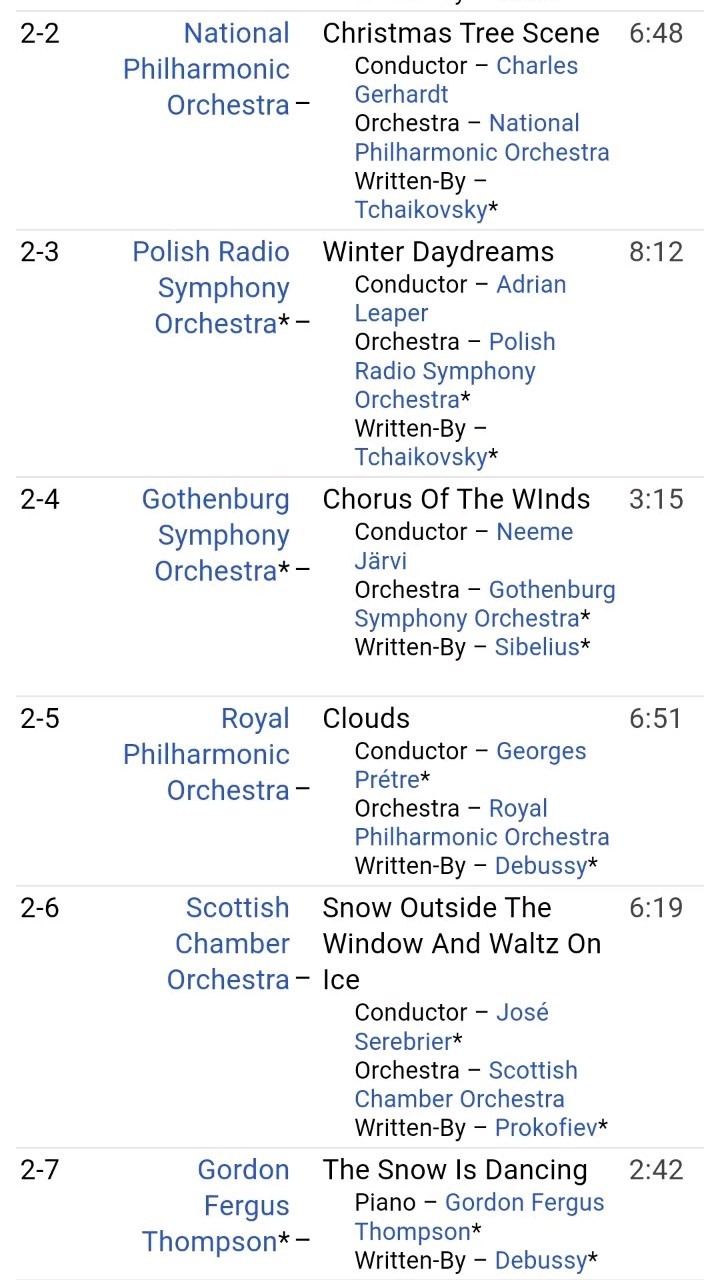The height and width of the screenshot is (1280, 715).
Task: Open conductor Adrian Leaper link
Action: point(460,299)
